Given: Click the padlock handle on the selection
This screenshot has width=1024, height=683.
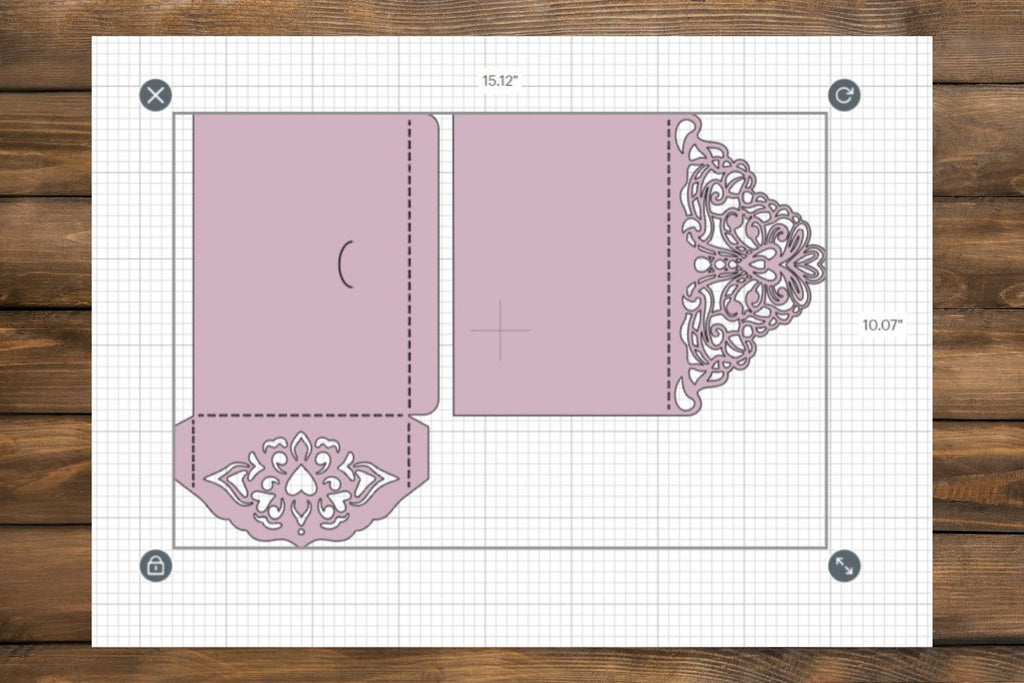Looking at the screenshot, I should (x=156, y=567).
